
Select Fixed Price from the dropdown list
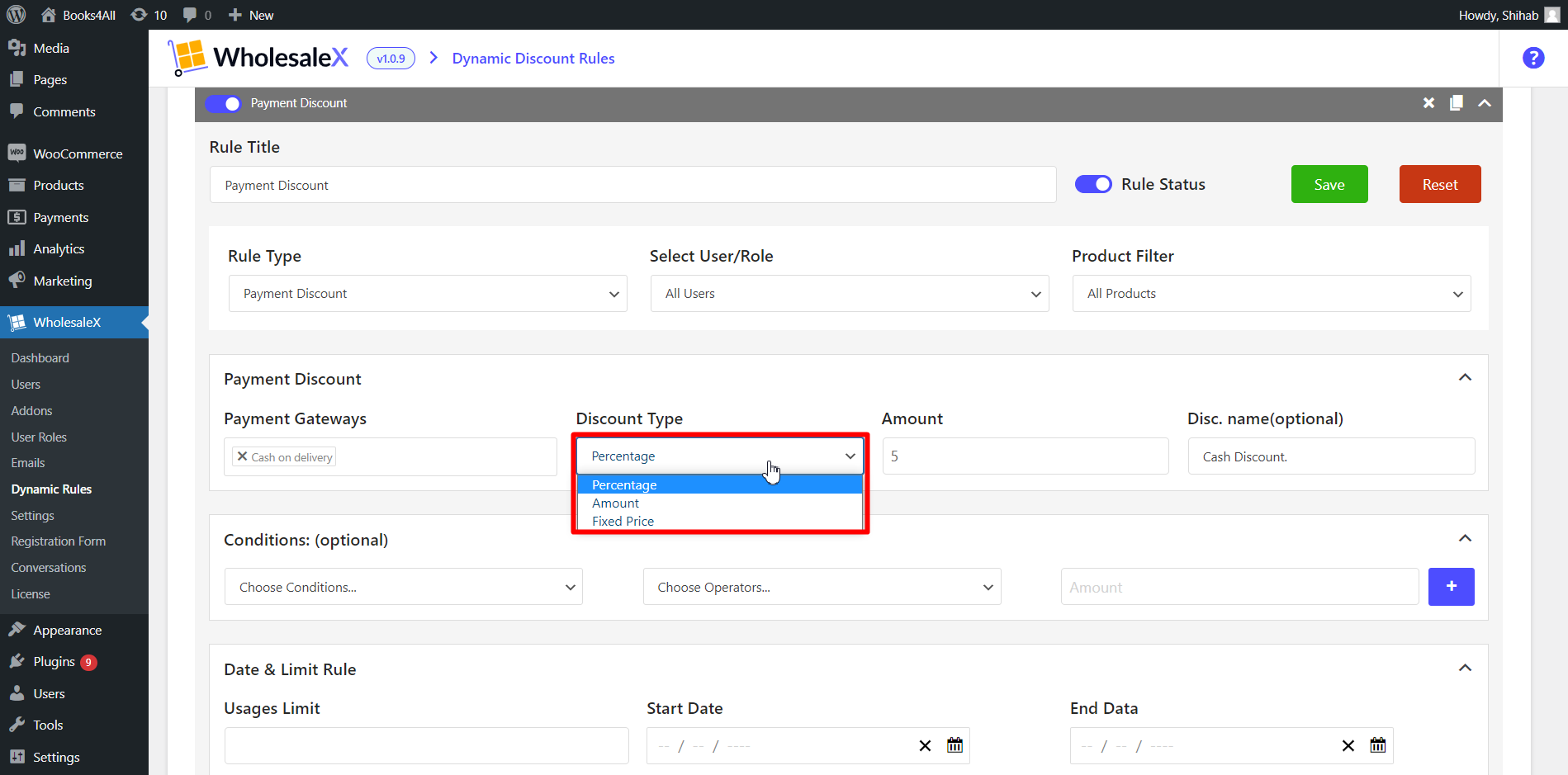pos(720,521)
